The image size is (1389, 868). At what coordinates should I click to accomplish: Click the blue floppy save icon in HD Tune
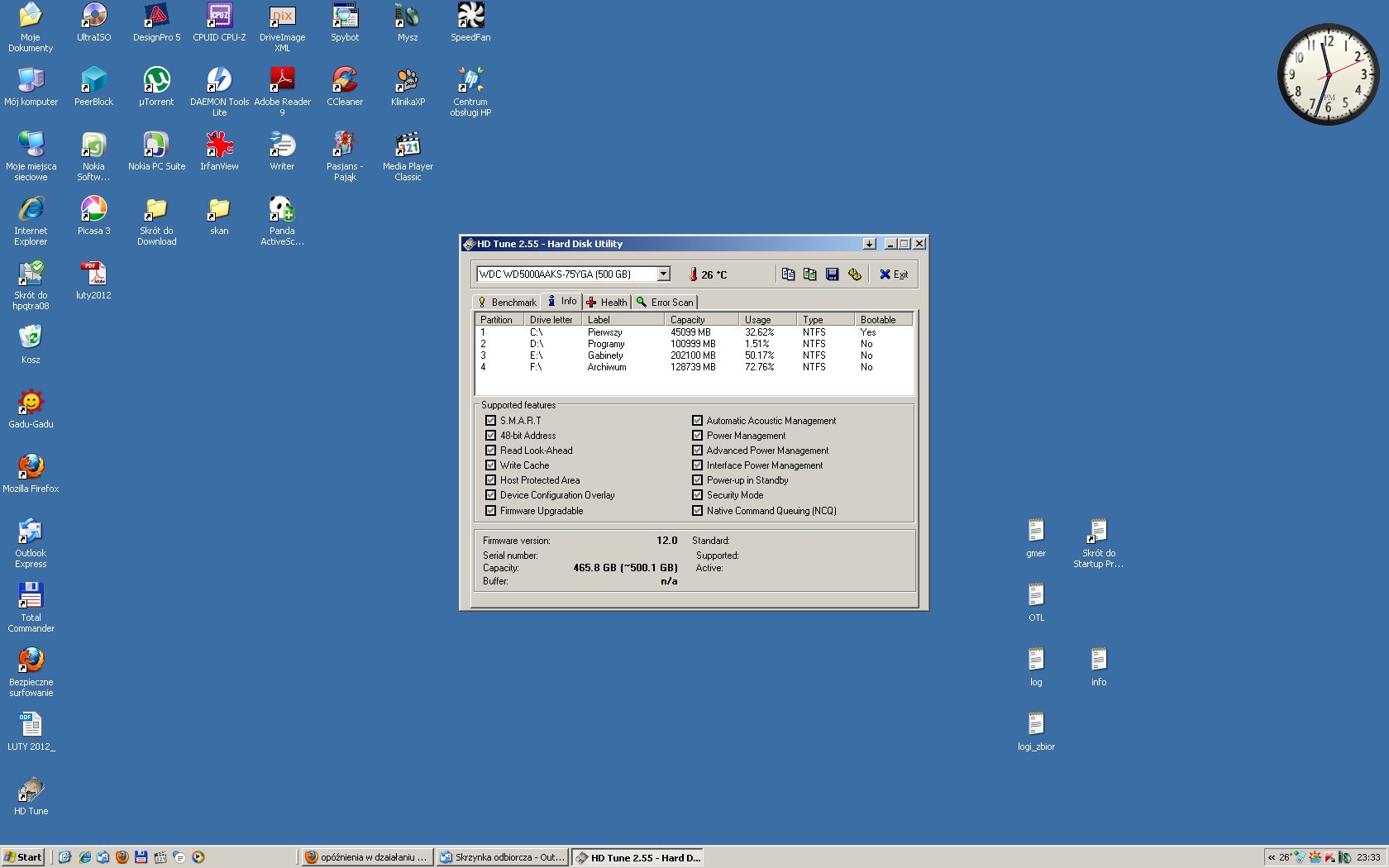point(832,274)
